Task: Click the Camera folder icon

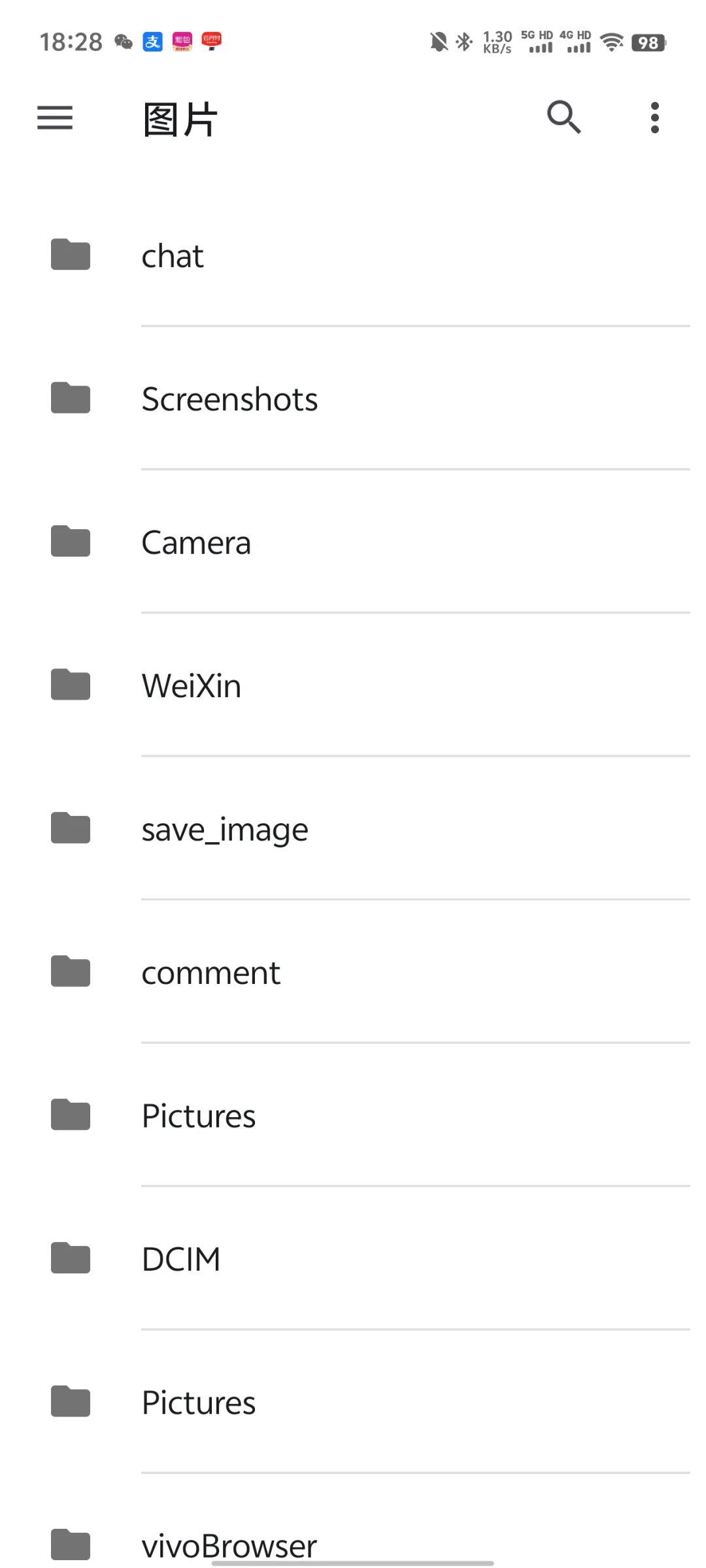Action: coord(71,542)
